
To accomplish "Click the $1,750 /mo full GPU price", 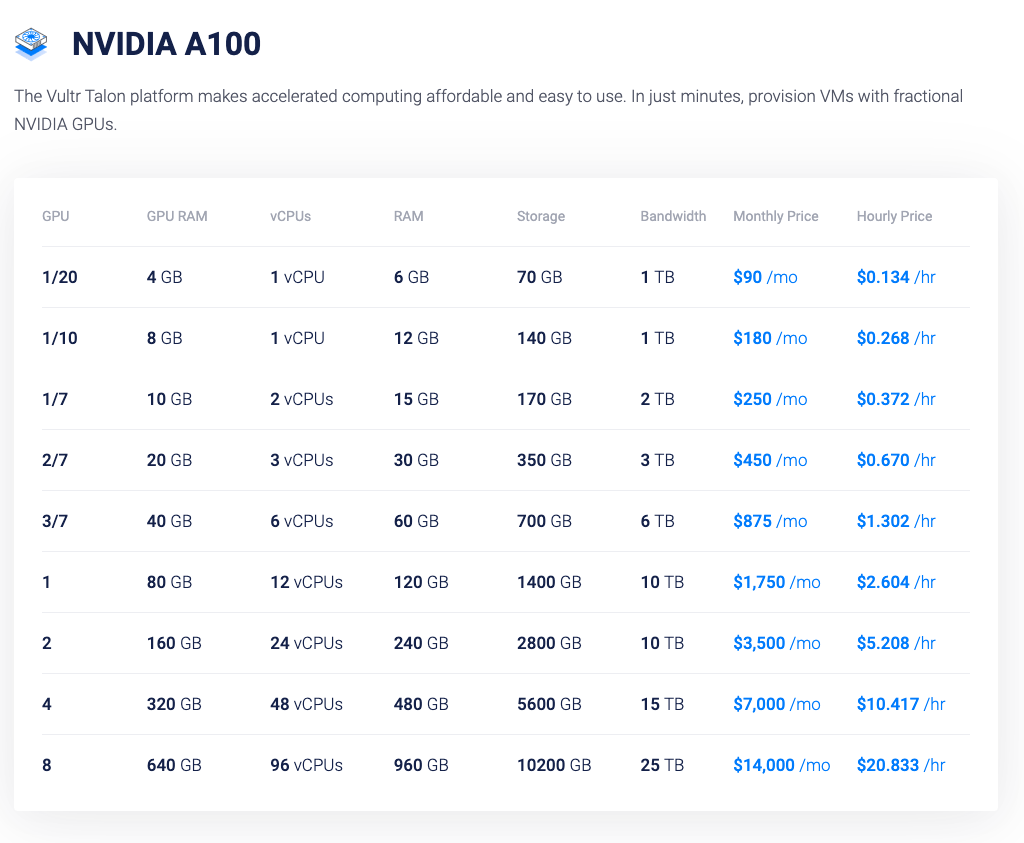I will pos(776,582).
